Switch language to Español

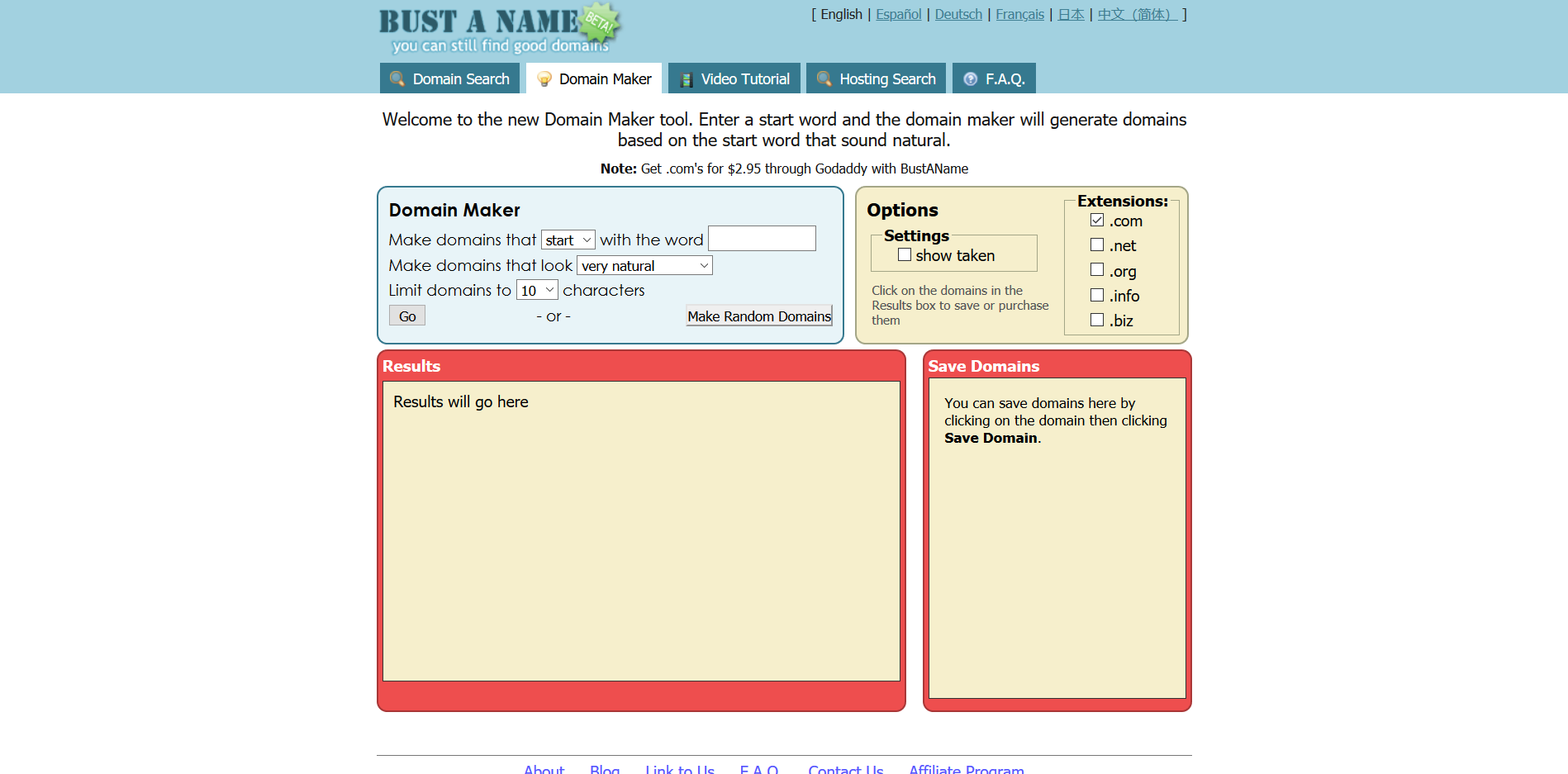coord(898,15)
